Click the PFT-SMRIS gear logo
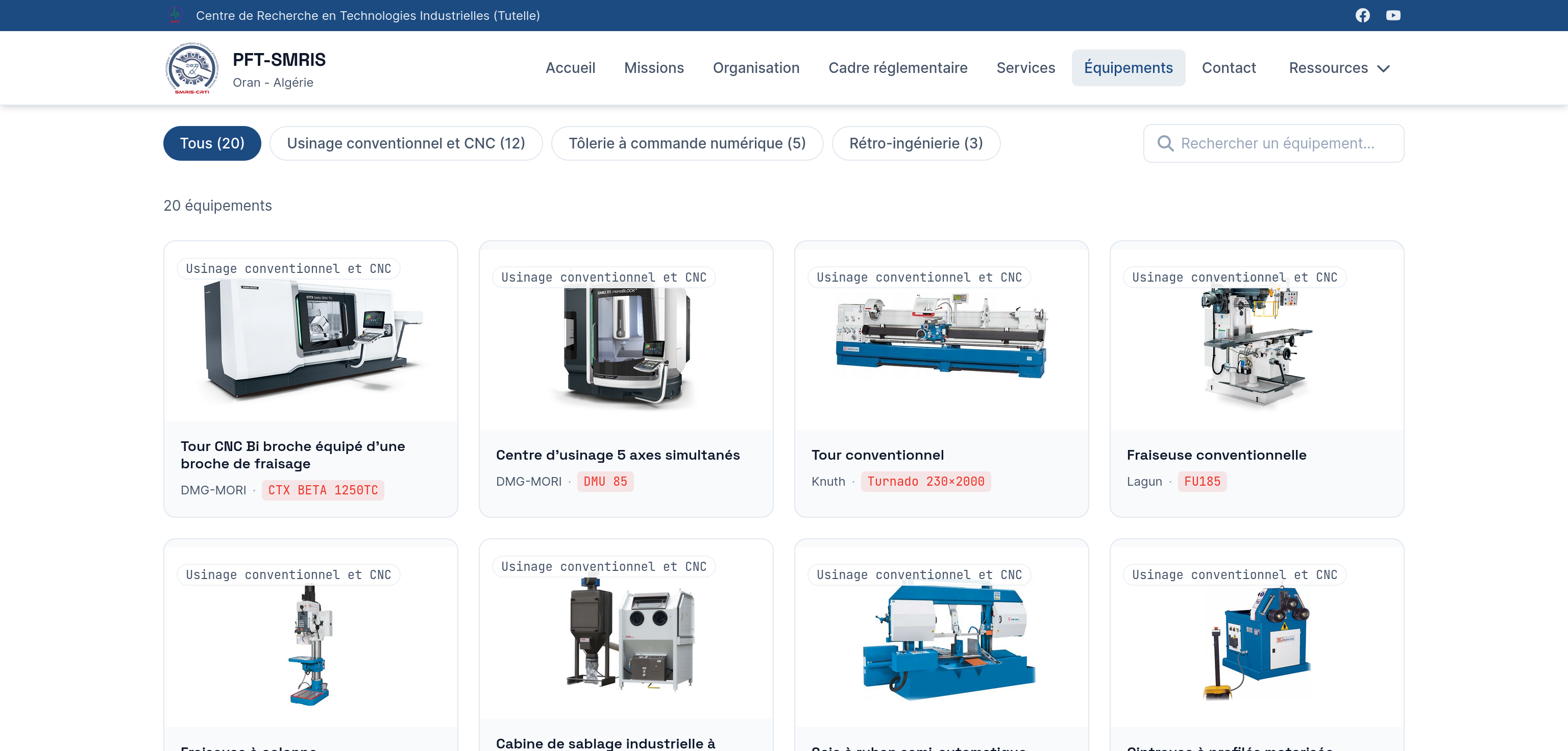This screenshot has height=751, width=1568. click(192, 68)
